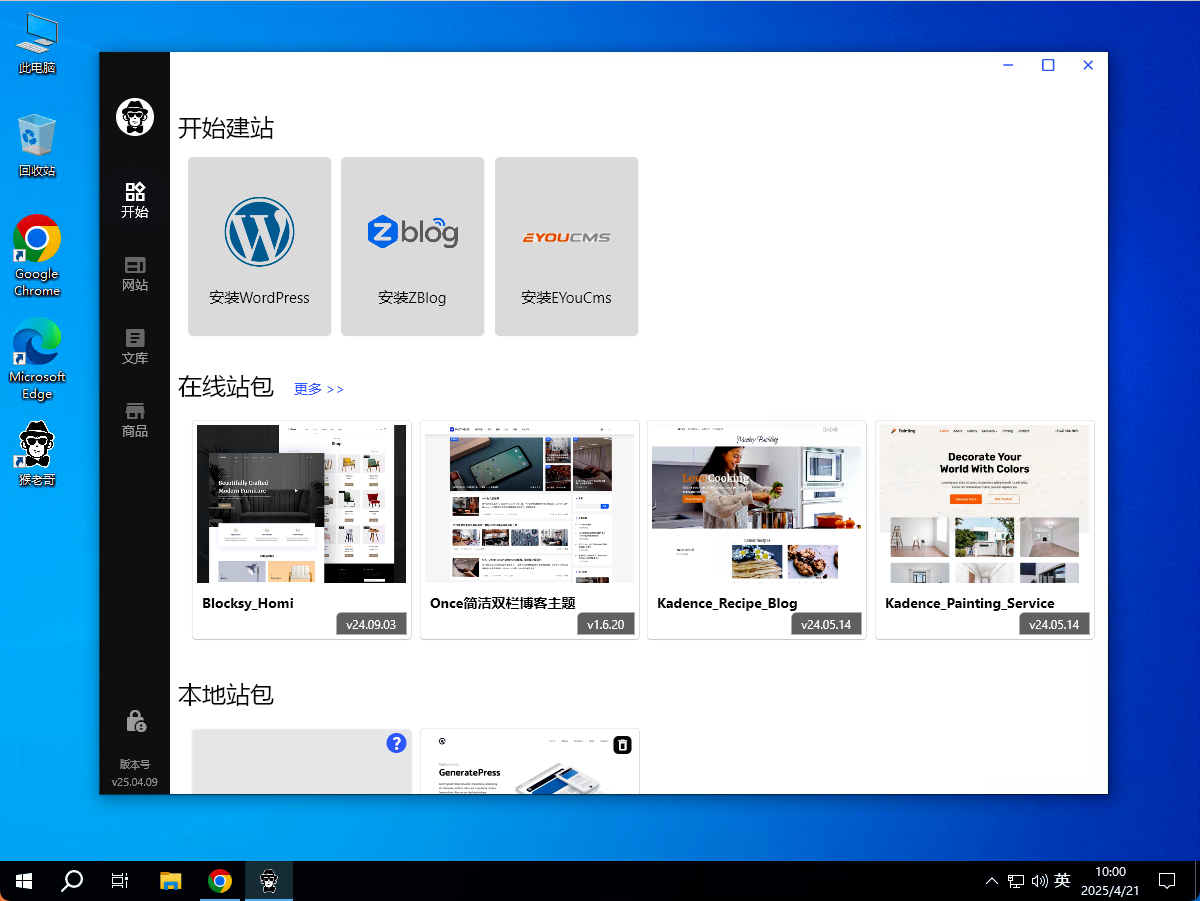Click the 安装EYouCms label
The image size is (1200, 901).
pyautogui.click(x=566, y=297)
